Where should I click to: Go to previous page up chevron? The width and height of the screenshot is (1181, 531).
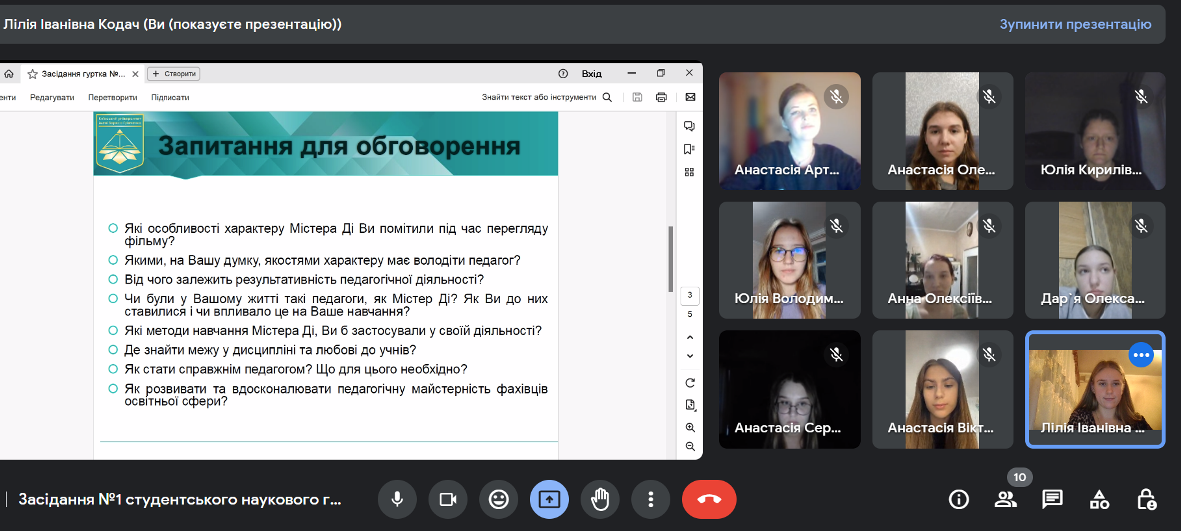click(690, 337)
